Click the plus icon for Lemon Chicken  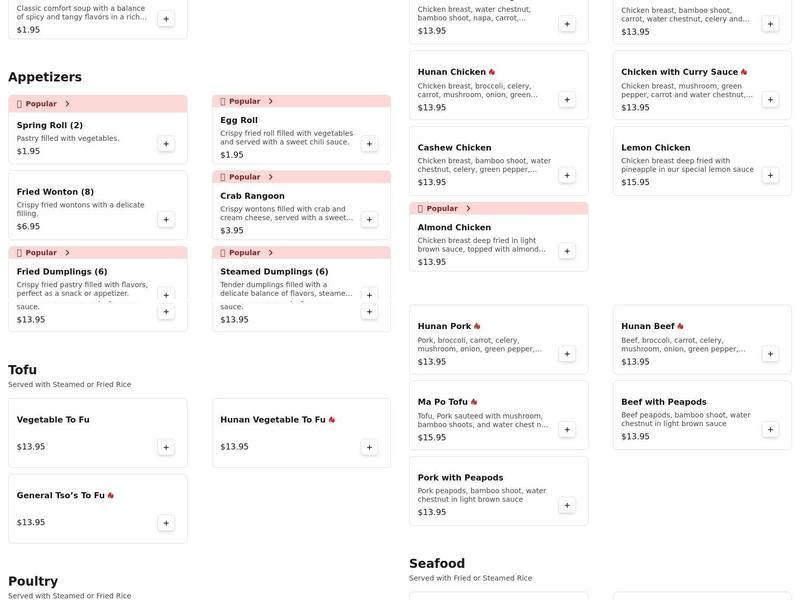click(768, 173)
